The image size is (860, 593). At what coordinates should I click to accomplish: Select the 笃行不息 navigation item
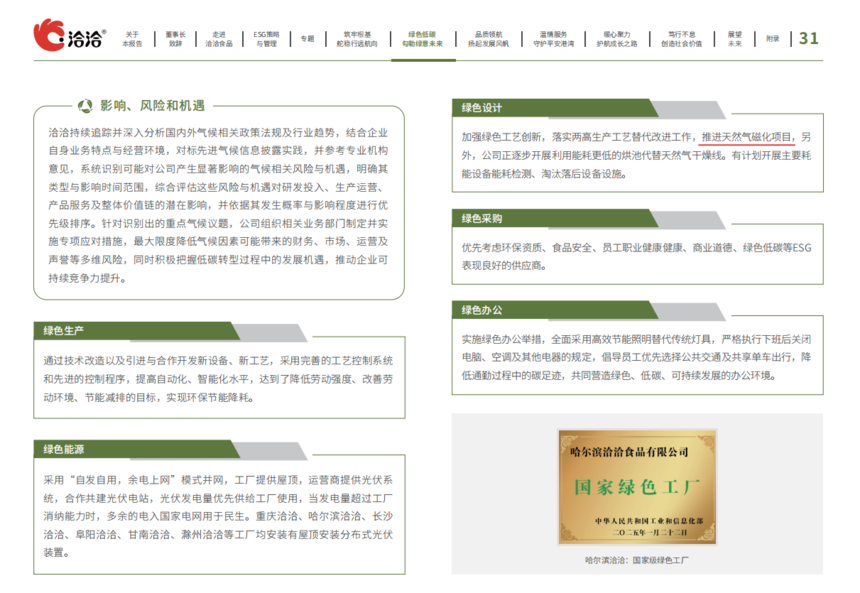click(x=682, y=39)
